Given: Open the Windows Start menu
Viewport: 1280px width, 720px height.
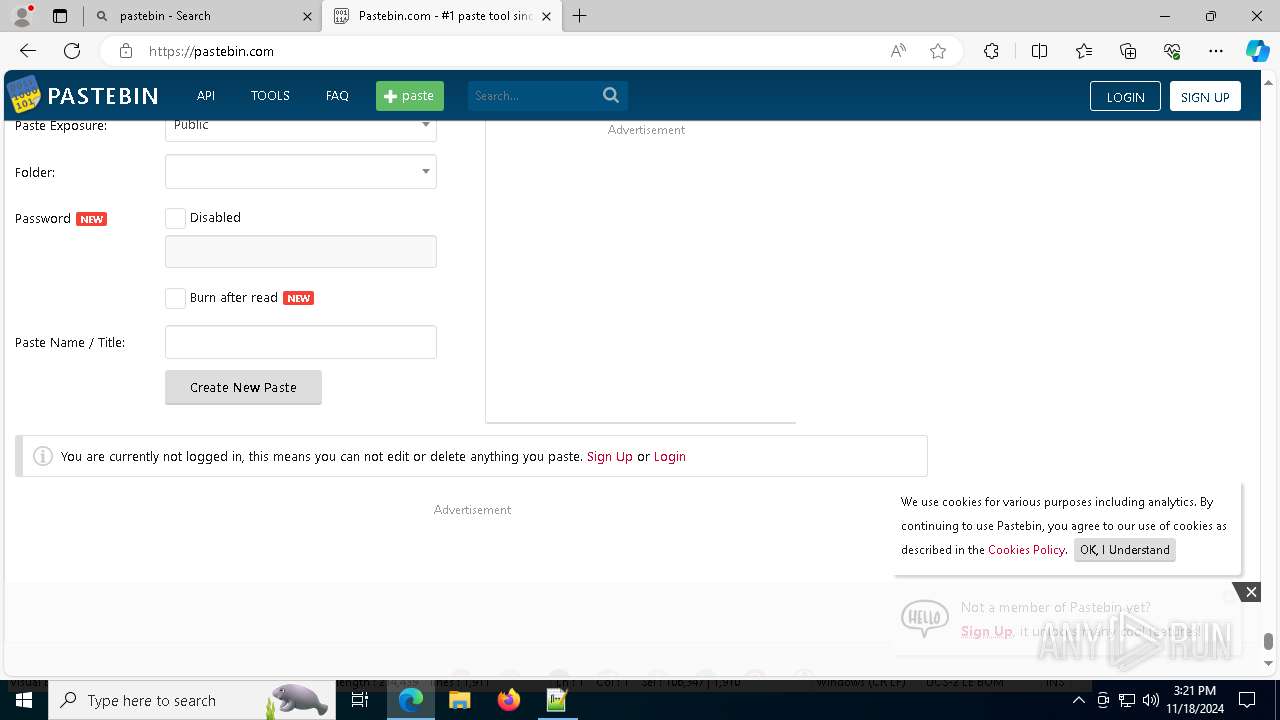Looking at the screenshot, I should point(24,700).
